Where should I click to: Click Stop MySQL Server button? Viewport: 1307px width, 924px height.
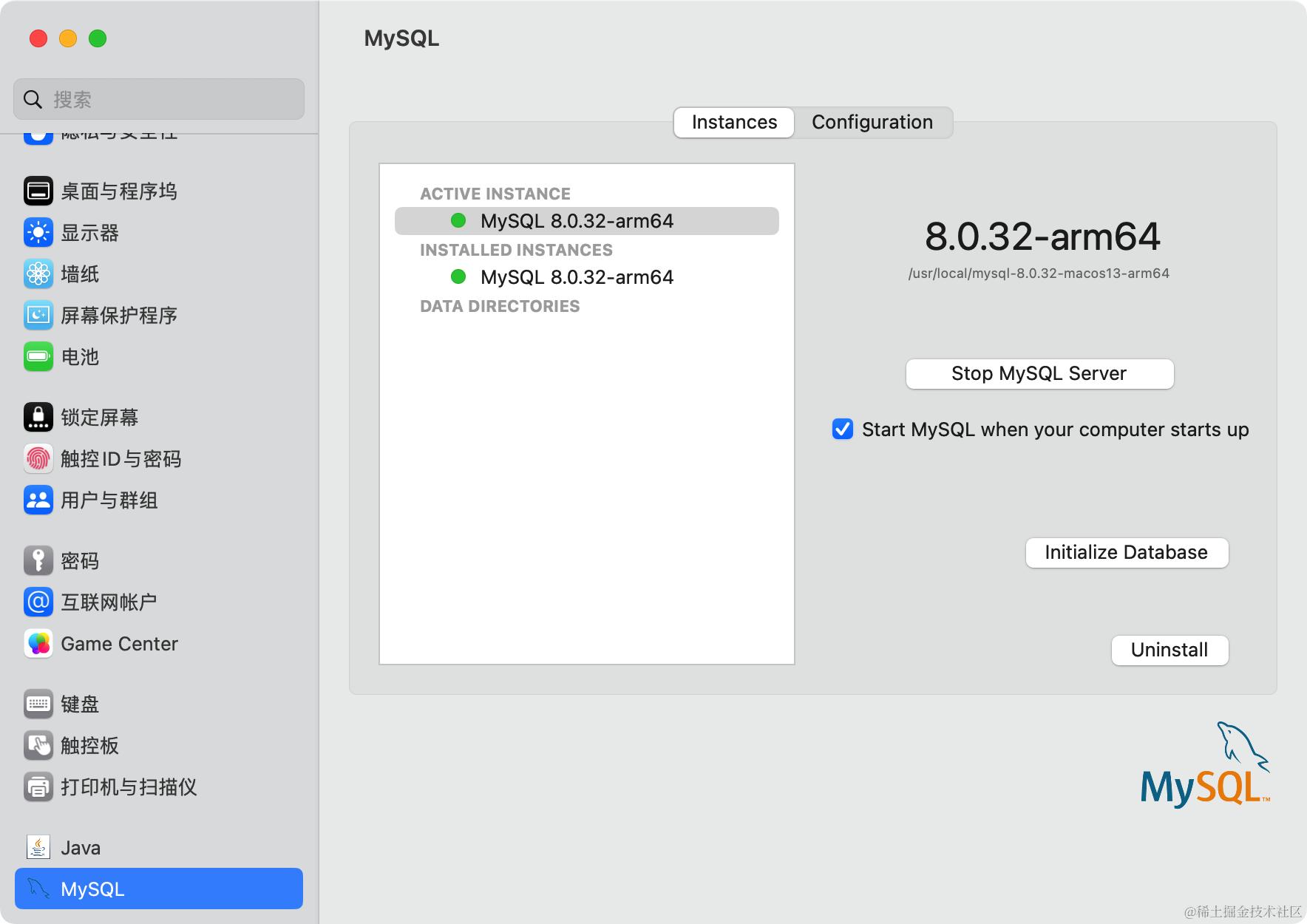click(1039, 373)
